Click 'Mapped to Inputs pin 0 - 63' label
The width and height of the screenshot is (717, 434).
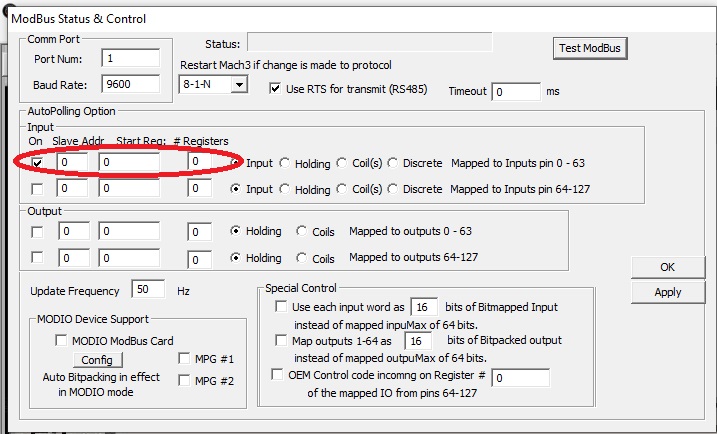coord(518,163)
